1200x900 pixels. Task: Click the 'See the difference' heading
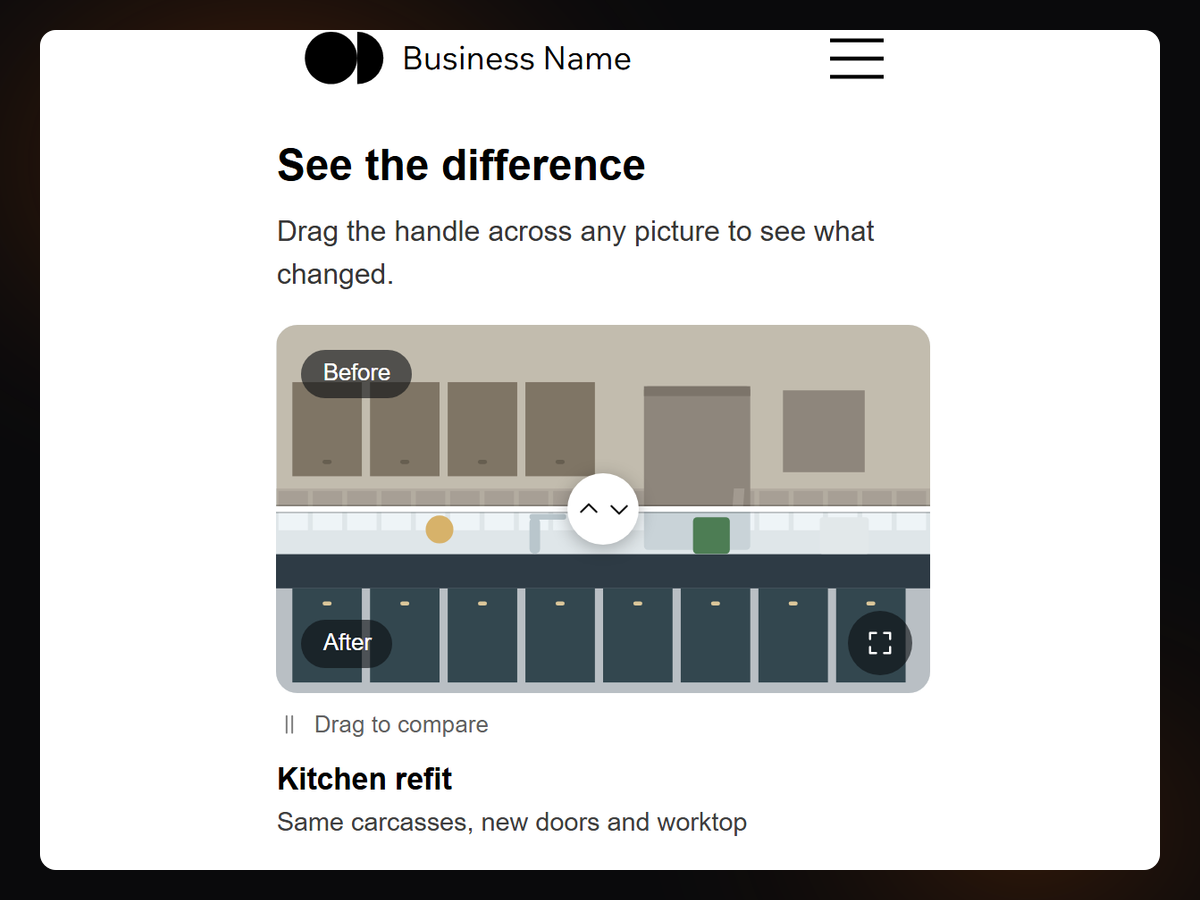[461, 165]
